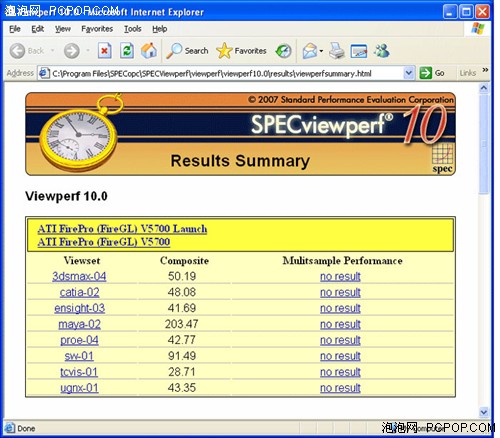Open the Favorites menu
500x438 pixels.
(97, 29)
